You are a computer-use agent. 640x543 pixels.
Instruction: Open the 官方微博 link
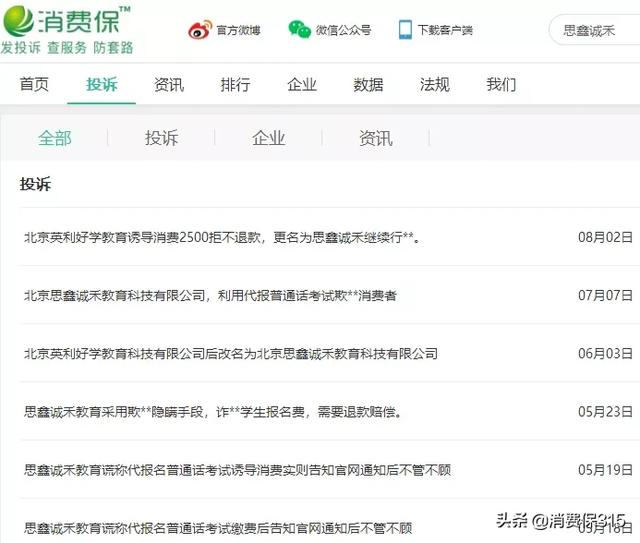238,30
